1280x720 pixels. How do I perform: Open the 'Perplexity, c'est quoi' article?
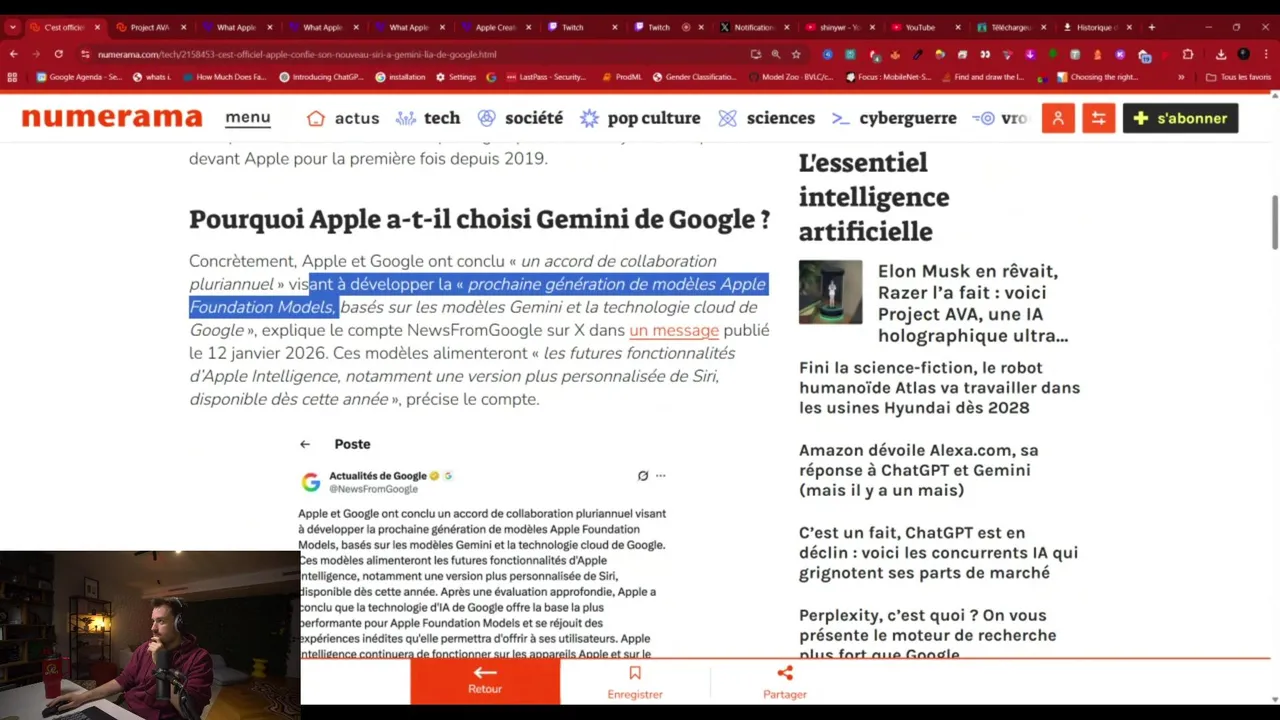927,633
